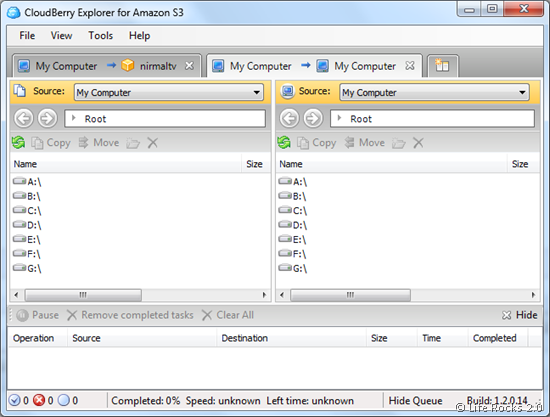Click the left pane Source documents icon
The image size is (550, 417).
20,91
